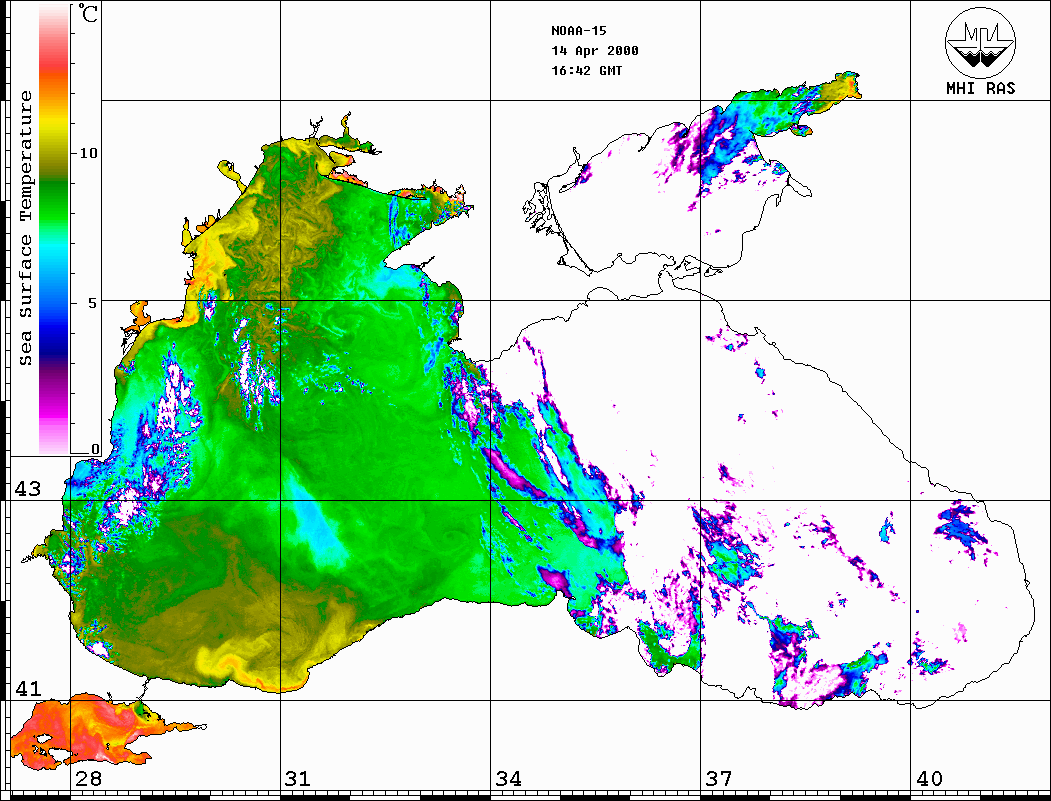Image resolution: width=1051 pixels, height=801 pixels.
Task: Pick the magenta band of the color scale
Action: click(x=54, y=409)
